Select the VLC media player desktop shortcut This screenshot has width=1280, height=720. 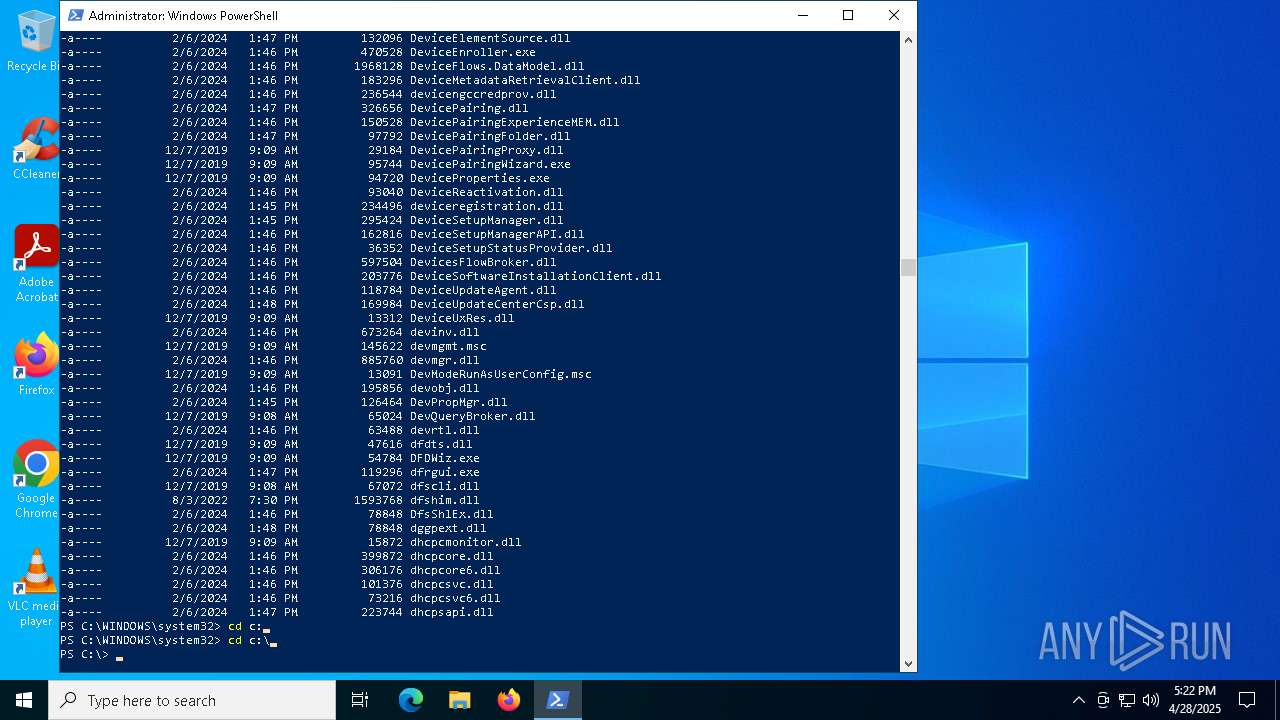pos(36,588)
